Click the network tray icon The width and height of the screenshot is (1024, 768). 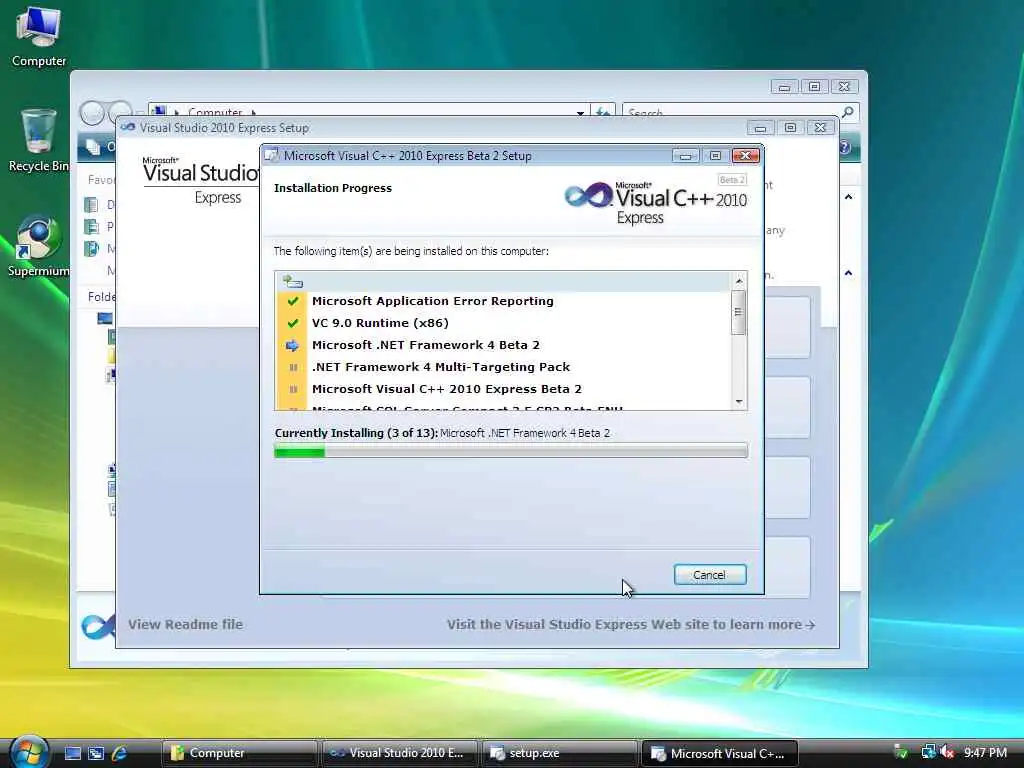928,753
